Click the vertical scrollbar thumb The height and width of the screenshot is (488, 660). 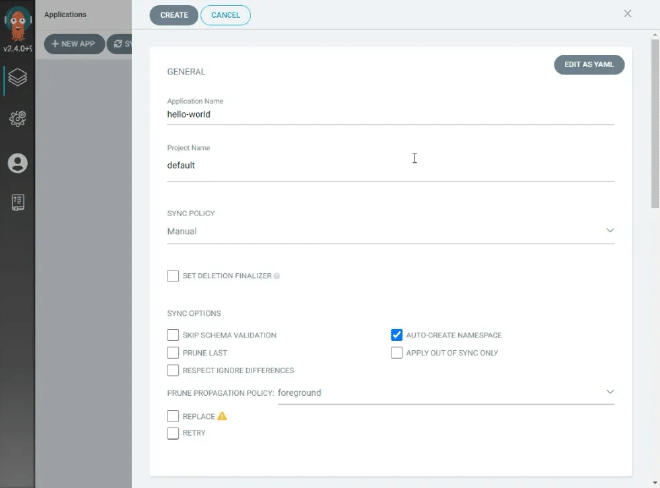click(x=655, y=123)
